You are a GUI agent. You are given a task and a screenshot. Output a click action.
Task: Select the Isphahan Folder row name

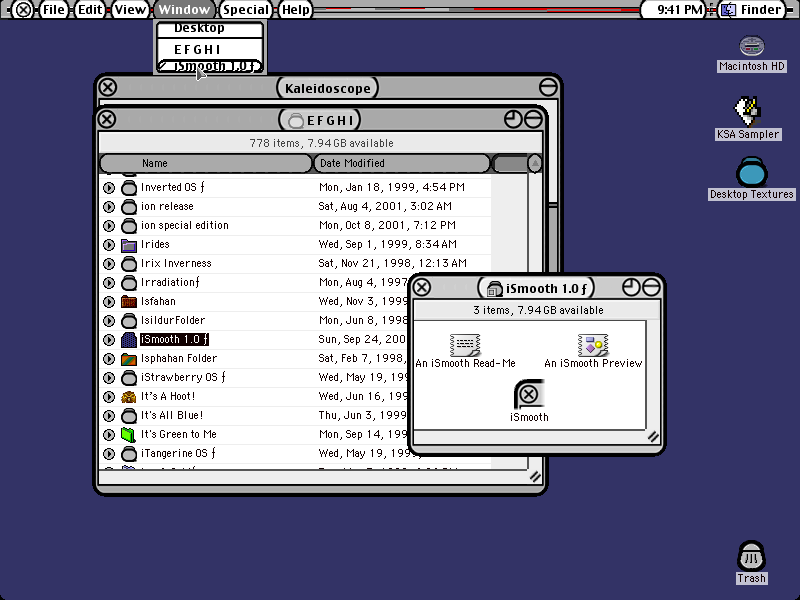179,358
